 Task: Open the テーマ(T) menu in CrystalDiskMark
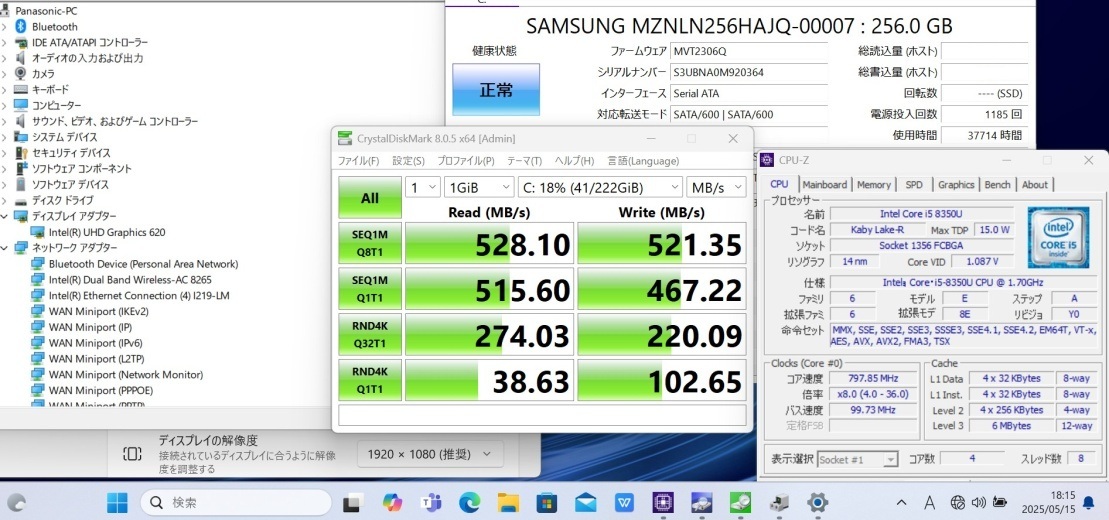tap(524, 161)
